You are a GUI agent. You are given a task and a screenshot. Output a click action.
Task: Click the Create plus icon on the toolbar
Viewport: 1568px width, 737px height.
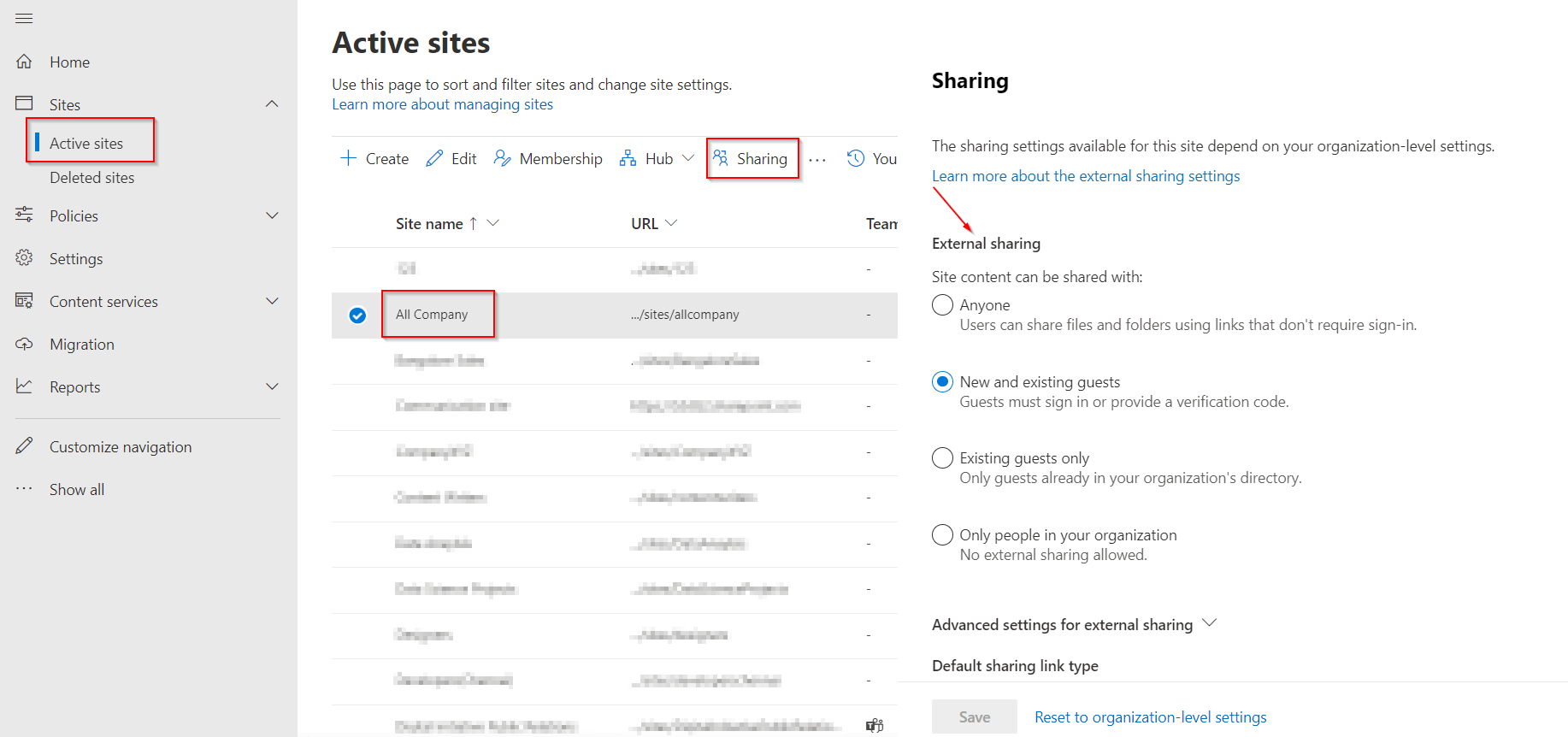[349, 157]
